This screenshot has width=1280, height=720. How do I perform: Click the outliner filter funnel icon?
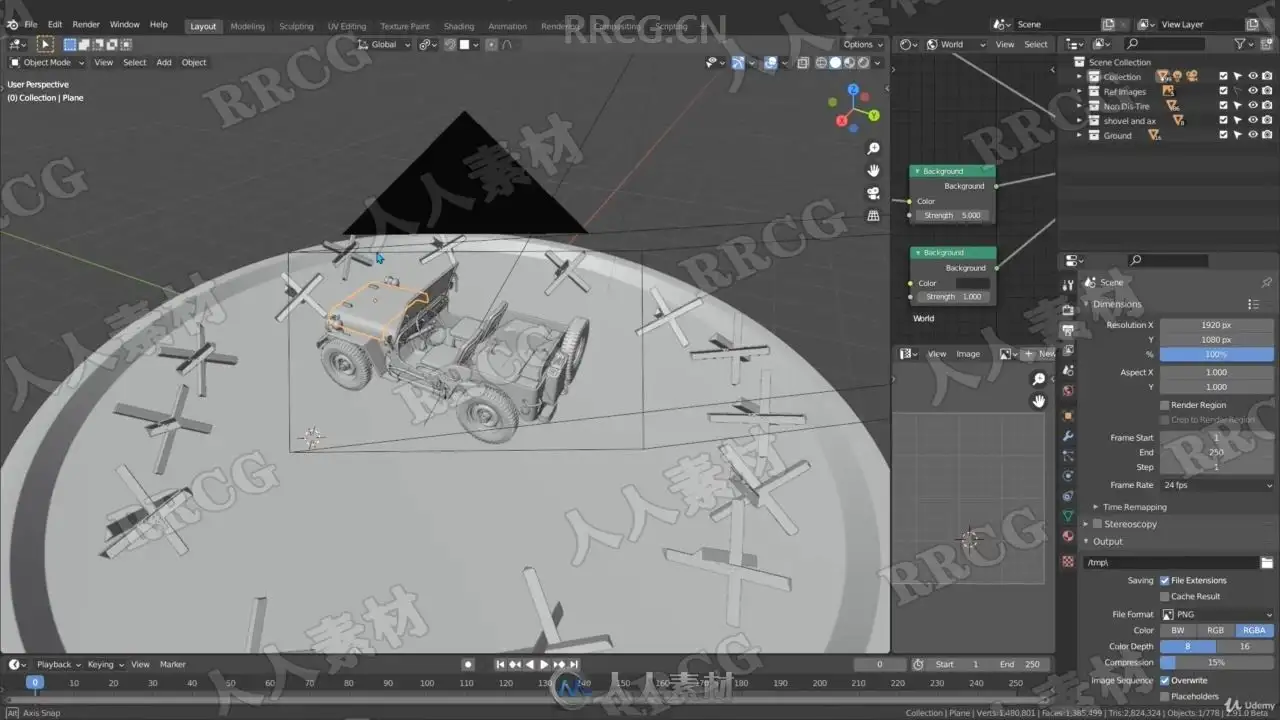click(x=1239, y=44)
